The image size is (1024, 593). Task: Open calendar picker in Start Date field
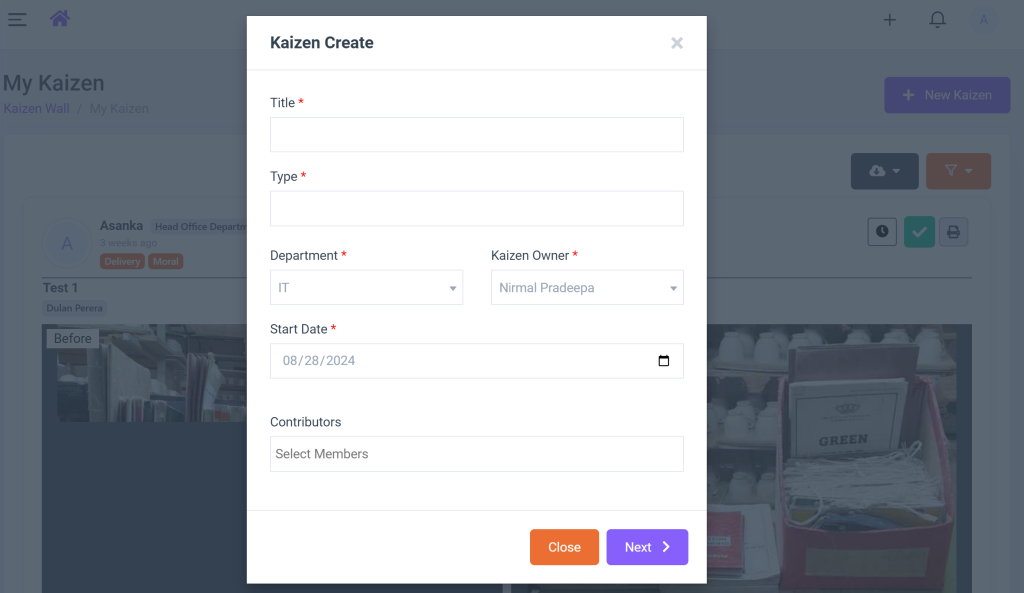pyautogui.click(x=664, y=361)
